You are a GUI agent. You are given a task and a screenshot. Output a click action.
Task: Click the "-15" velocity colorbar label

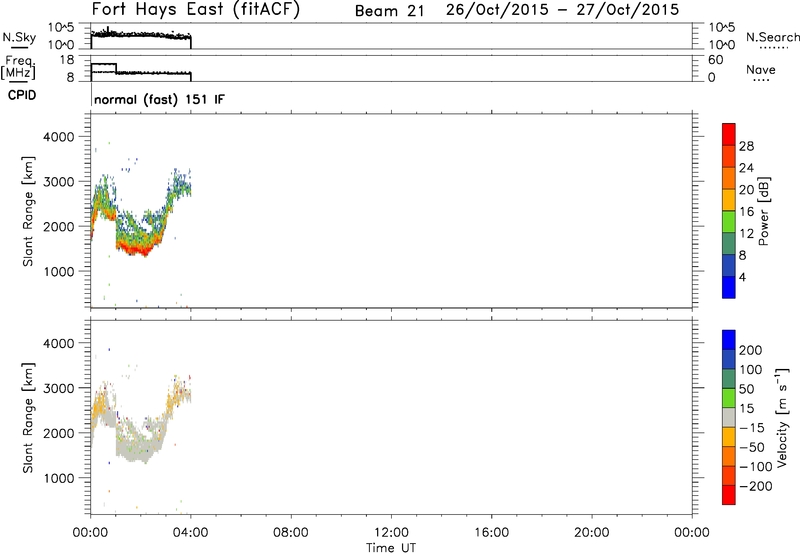(x=752, y=428)
